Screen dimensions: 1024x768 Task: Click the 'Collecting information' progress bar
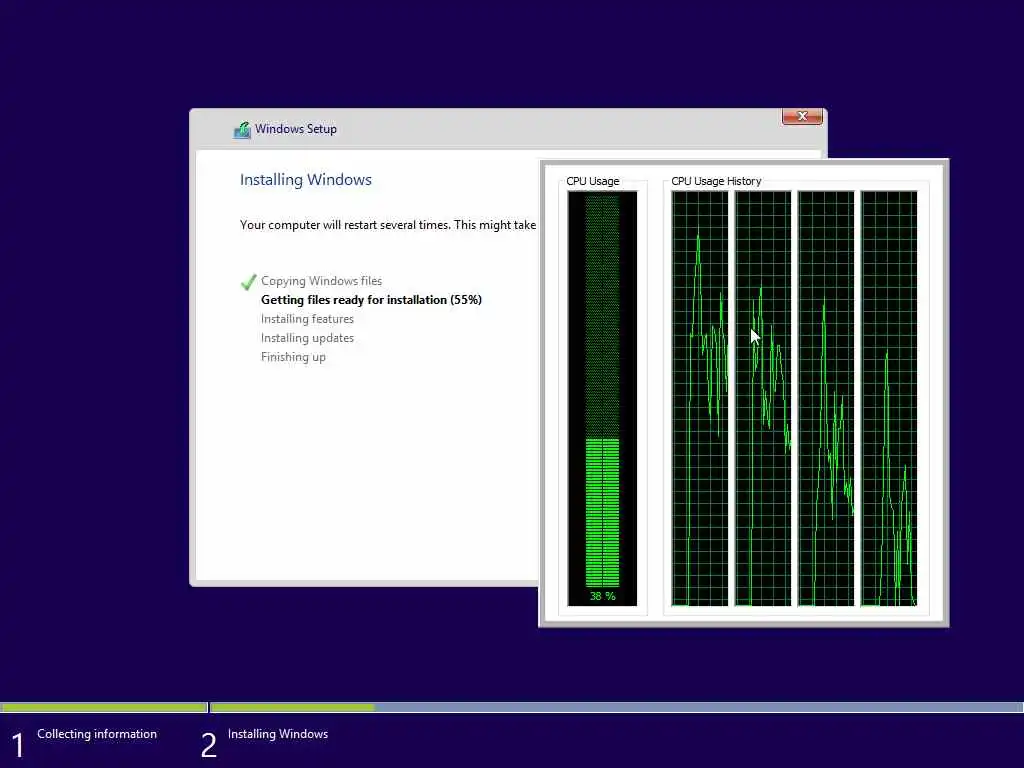104,707
